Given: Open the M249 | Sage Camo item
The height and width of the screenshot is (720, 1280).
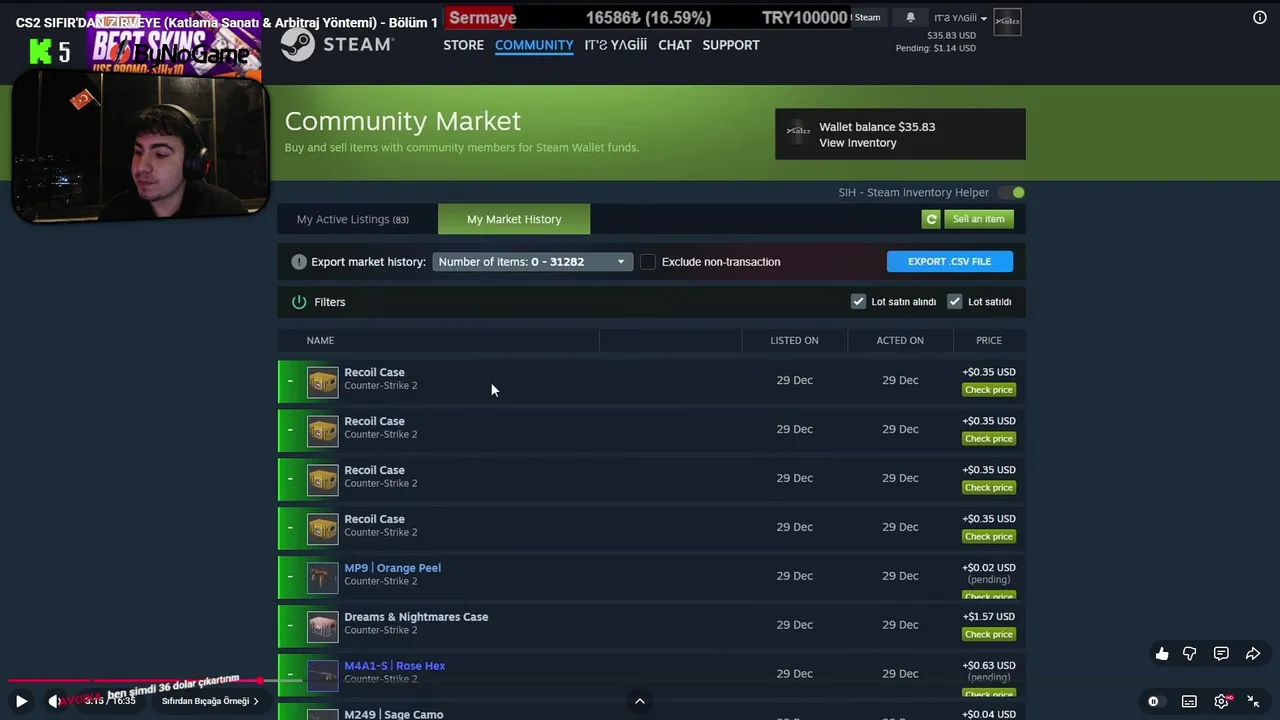Looking at the screenshot, I should tap(393, 714).
